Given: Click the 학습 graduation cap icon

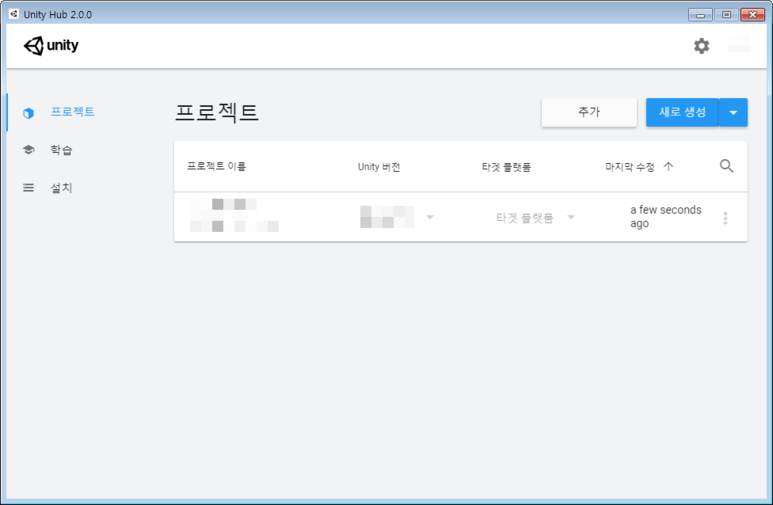Looking at the screenshot, I should click(29, 149).
